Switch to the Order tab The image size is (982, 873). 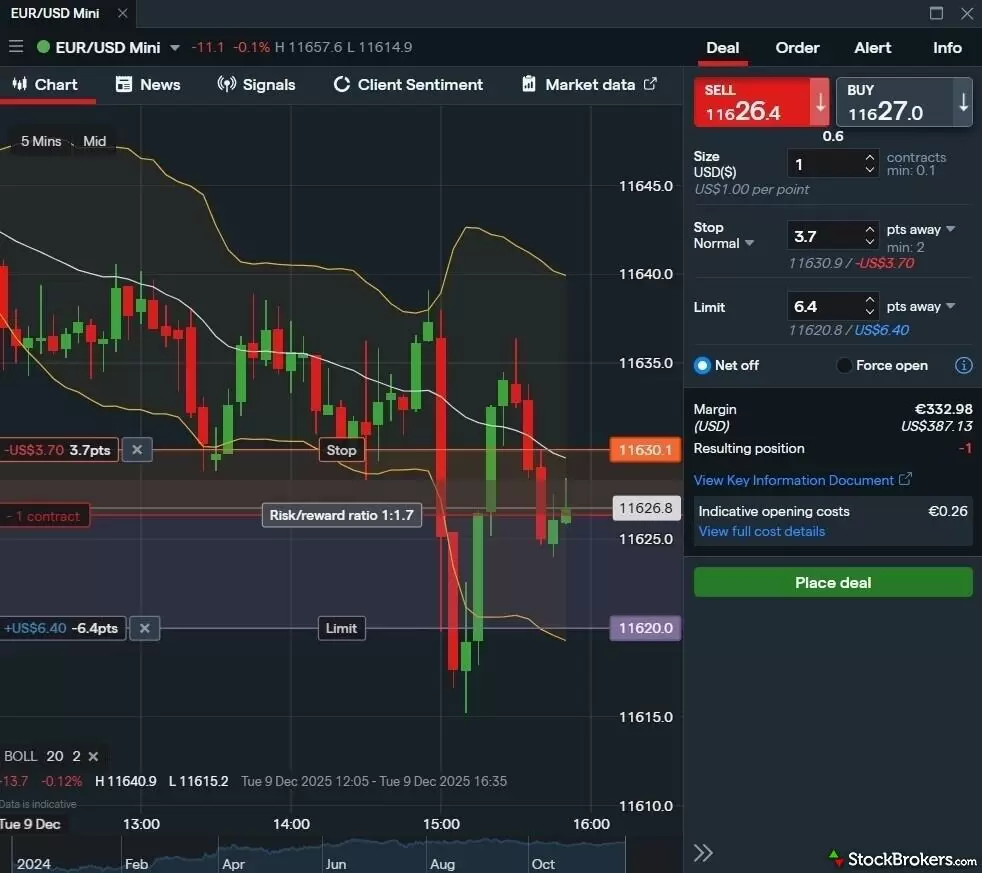797,48
